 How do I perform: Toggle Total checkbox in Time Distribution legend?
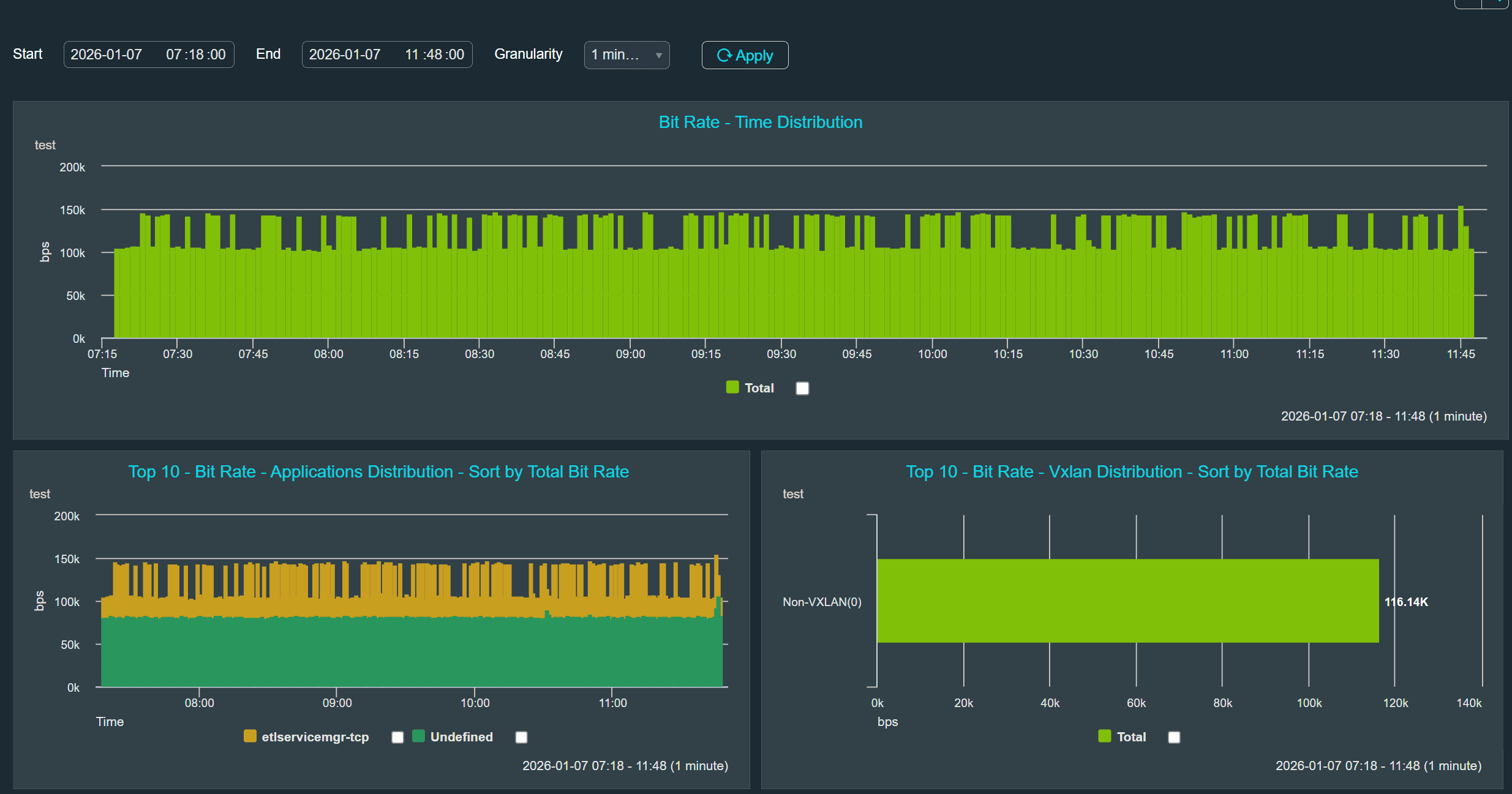click(x=802, y=388)
